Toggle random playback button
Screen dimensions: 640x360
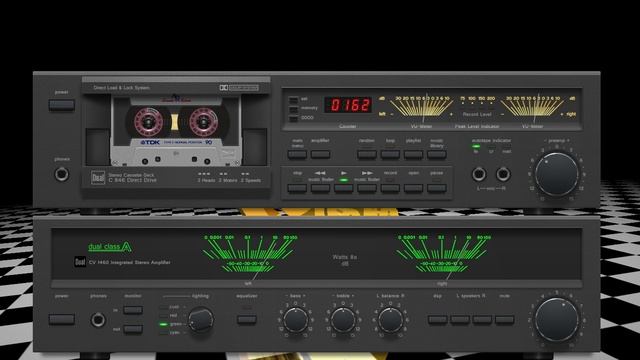pyautogui.click(x=367, y=154)
